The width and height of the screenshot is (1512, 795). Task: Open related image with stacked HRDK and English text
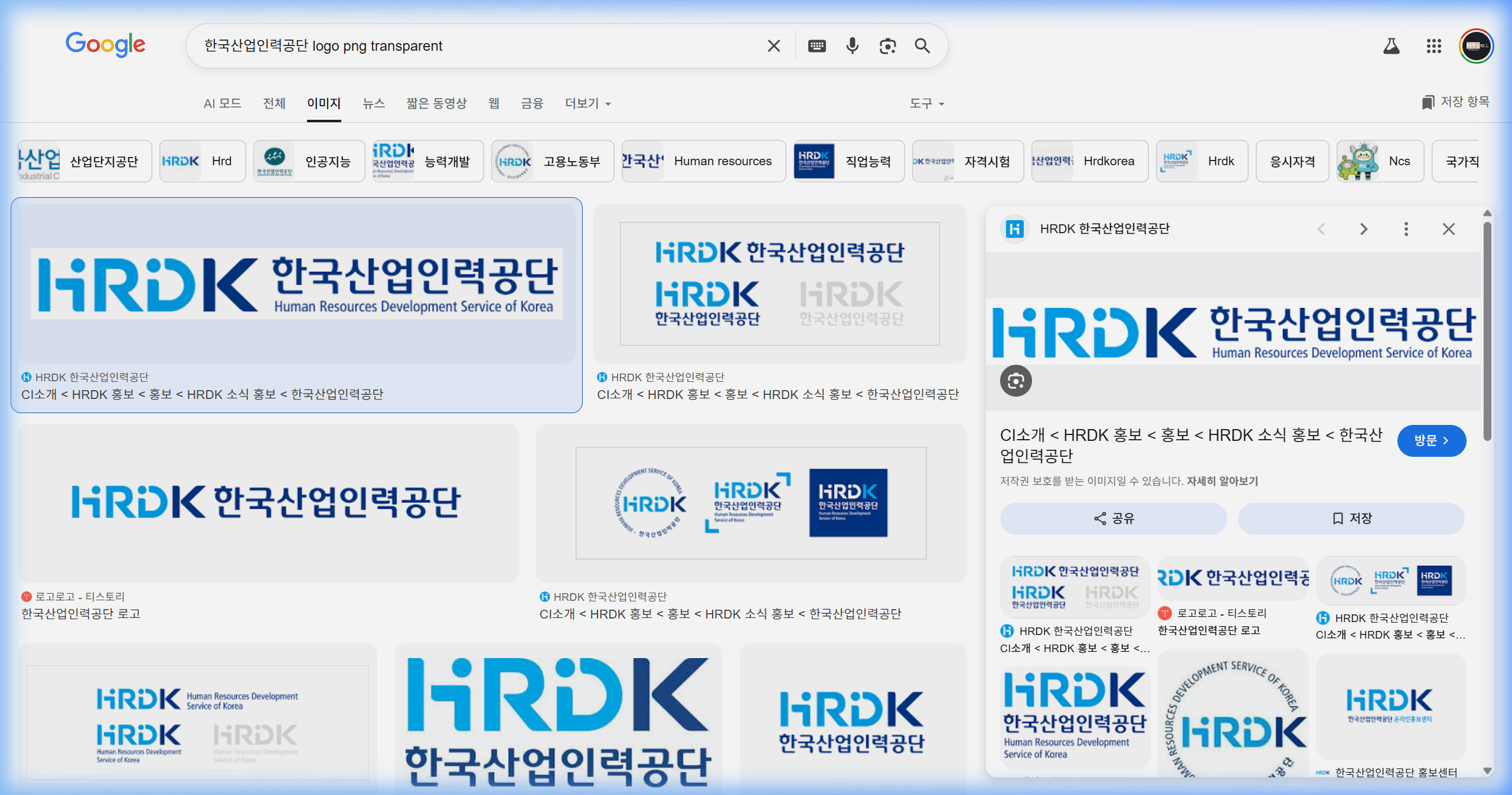point(1075,717)
